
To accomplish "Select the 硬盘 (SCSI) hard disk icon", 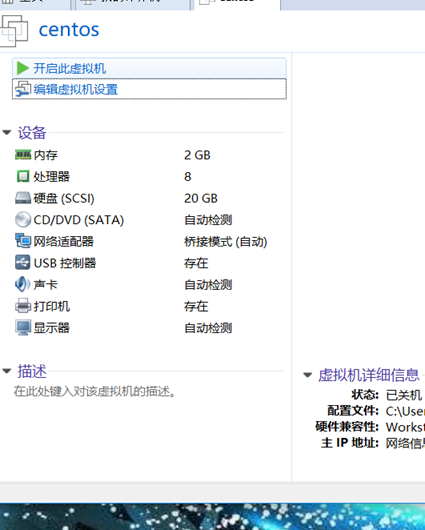I will [x=23, y=198].
